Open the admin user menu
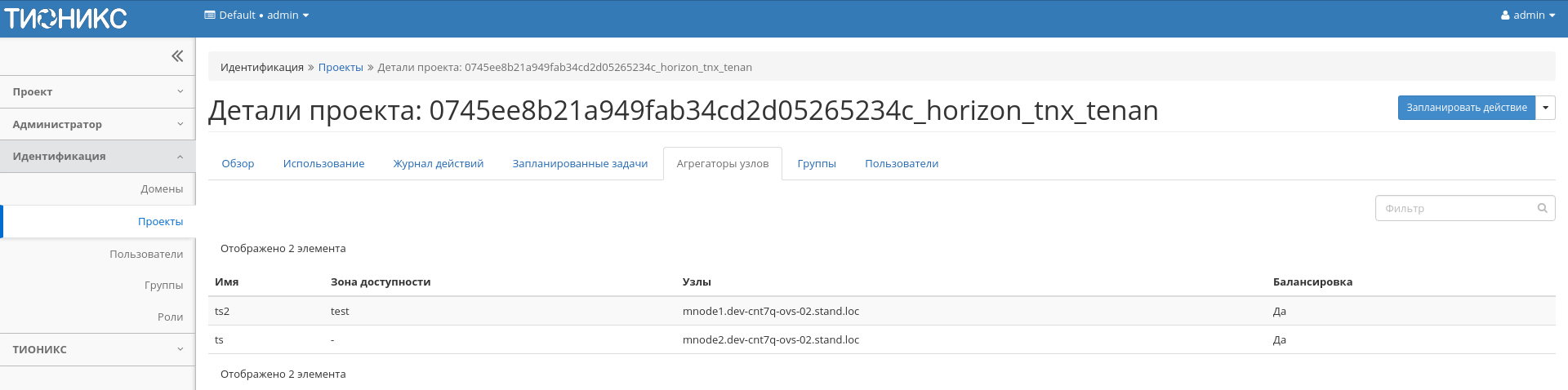This screenshot has height=390, width=1568. 1527,16
